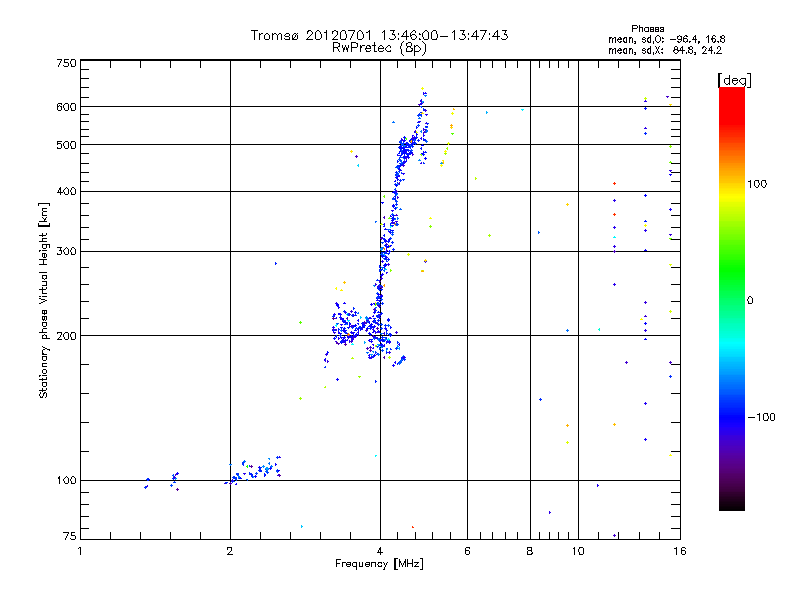Click the x-axis tick label '8'
This screenshot has height=600, width=800.
point(530,551)
